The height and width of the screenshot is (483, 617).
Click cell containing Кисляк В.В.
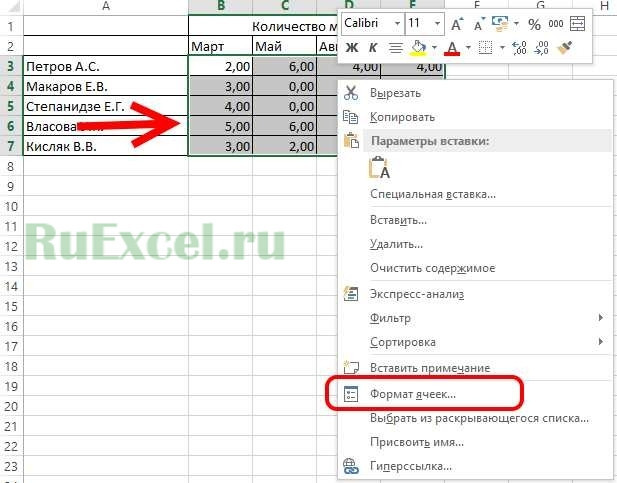click(106, 146)
